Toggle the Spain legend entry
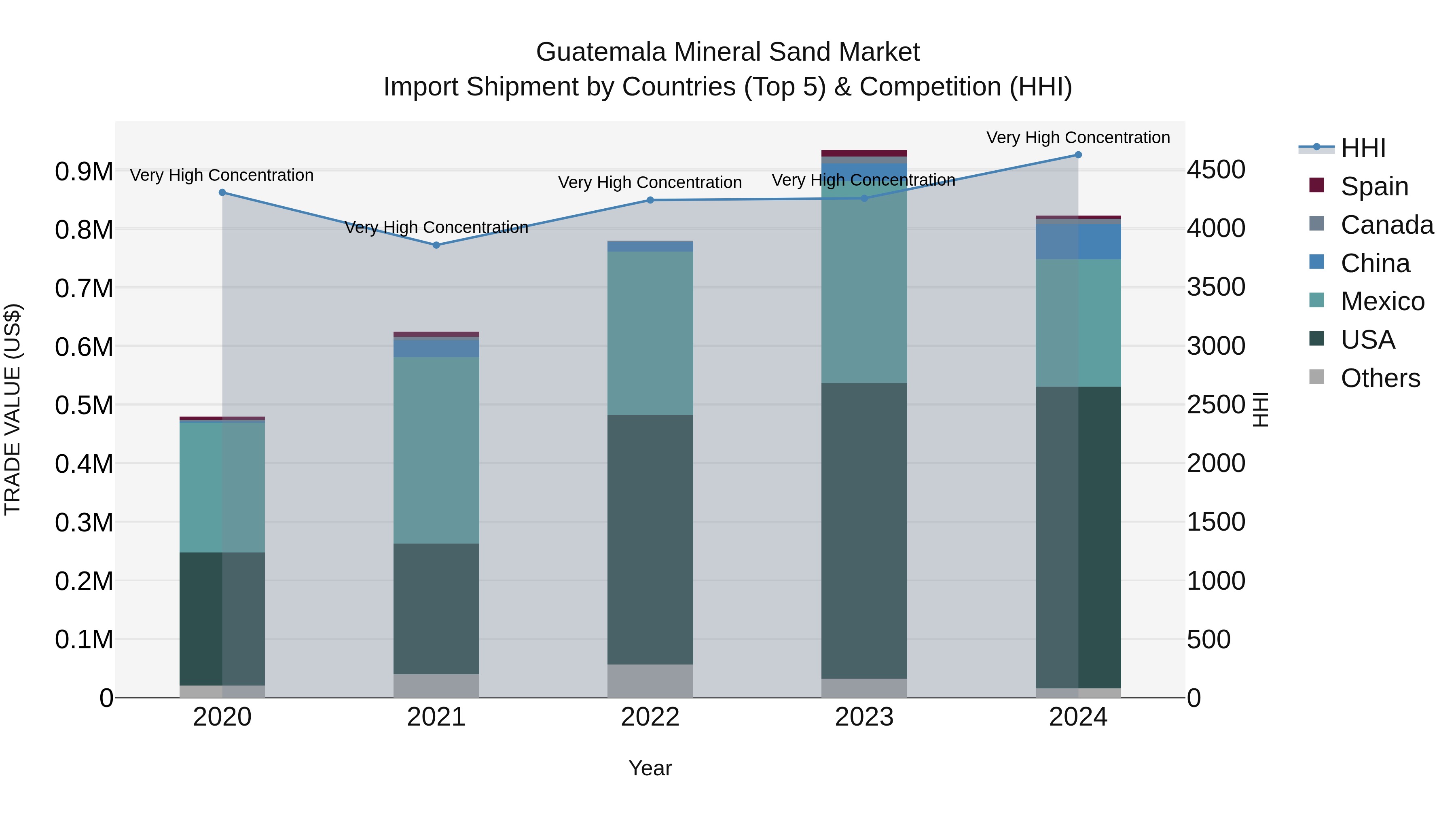This screenshot has width=1456, height=819. click(x=1358, y=186)
